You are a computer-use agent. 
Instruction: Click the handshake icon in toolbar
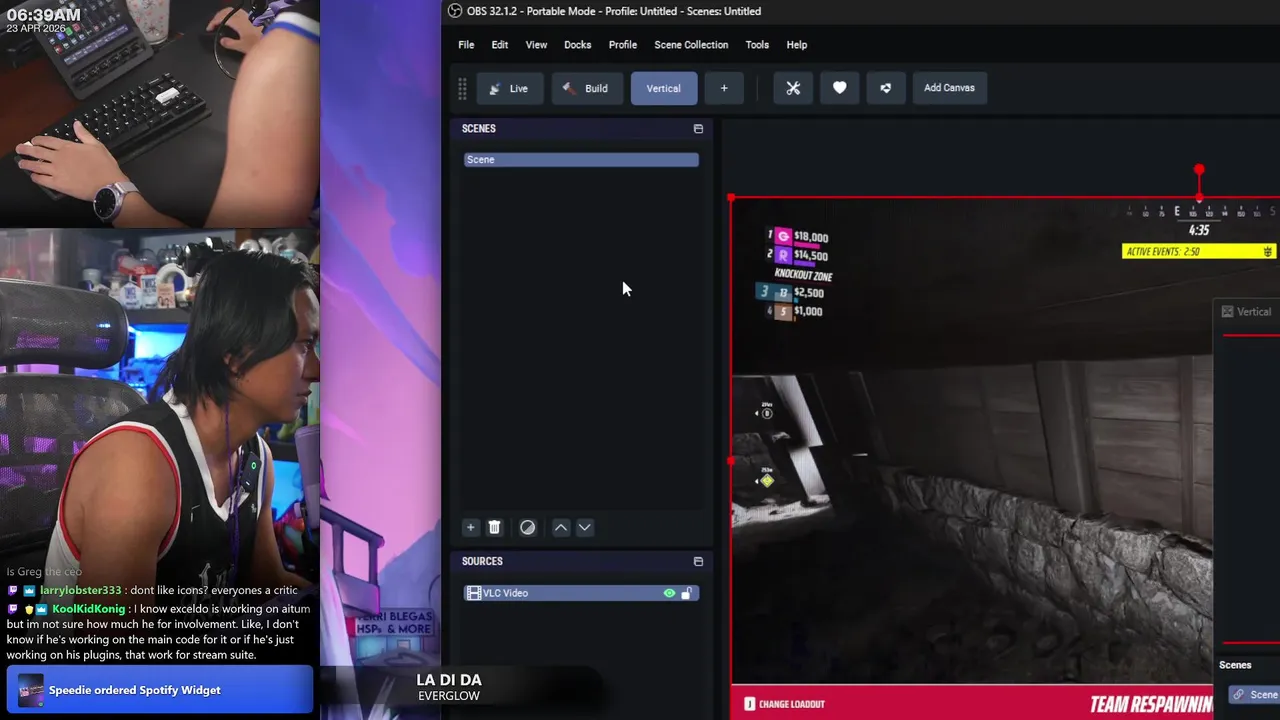885,88
